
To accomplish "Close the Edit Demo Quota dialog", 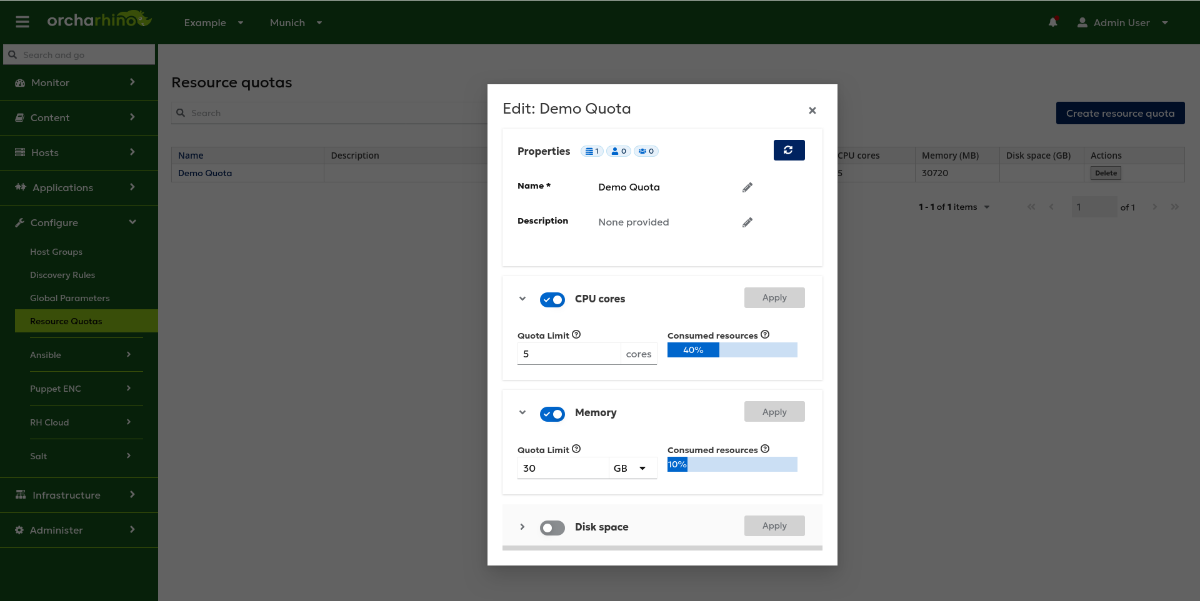I will click(x=812, y=110).
